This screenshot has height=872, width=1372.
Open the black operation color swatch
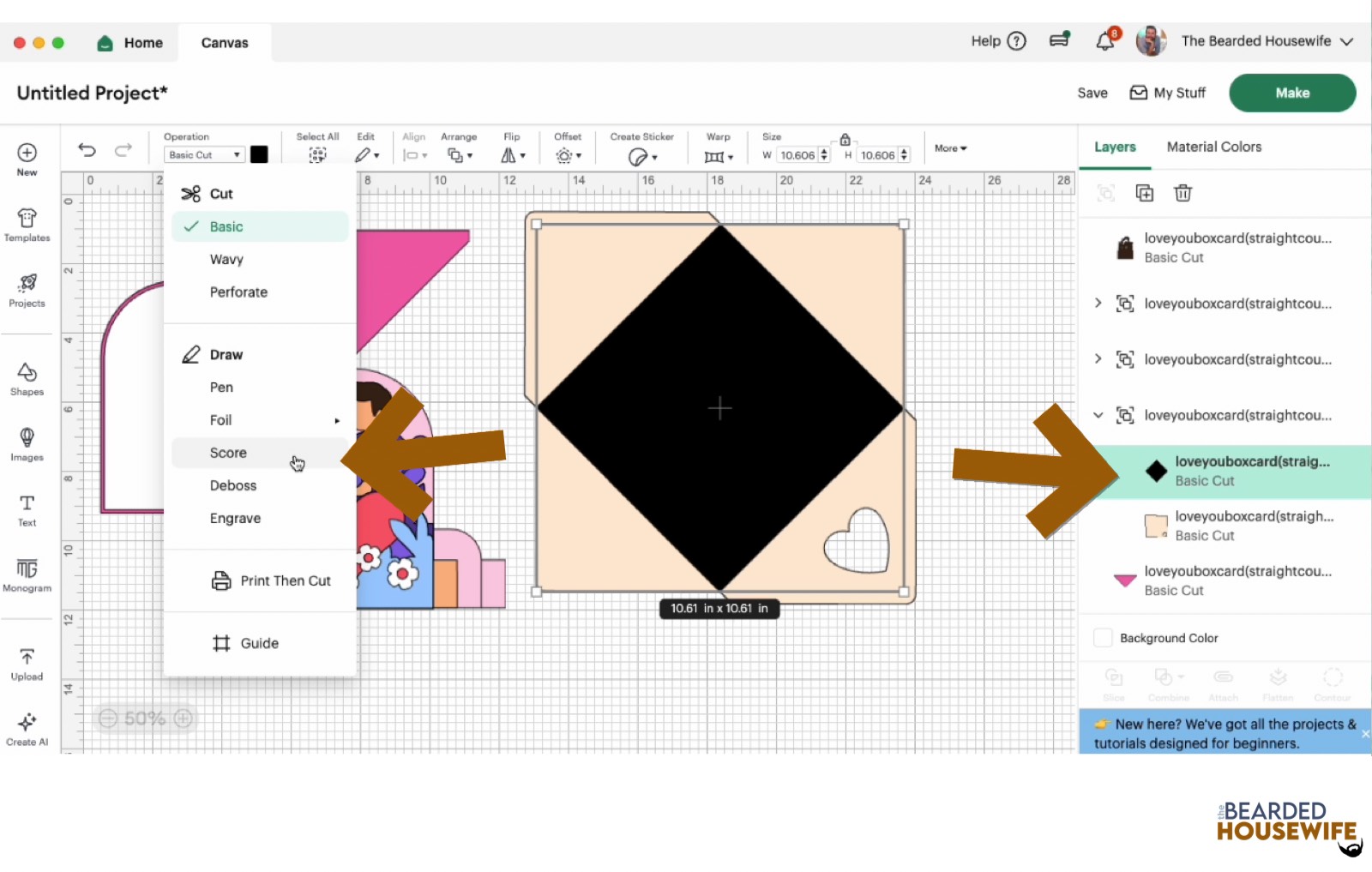pyautogui.click(x=259, y=154)
